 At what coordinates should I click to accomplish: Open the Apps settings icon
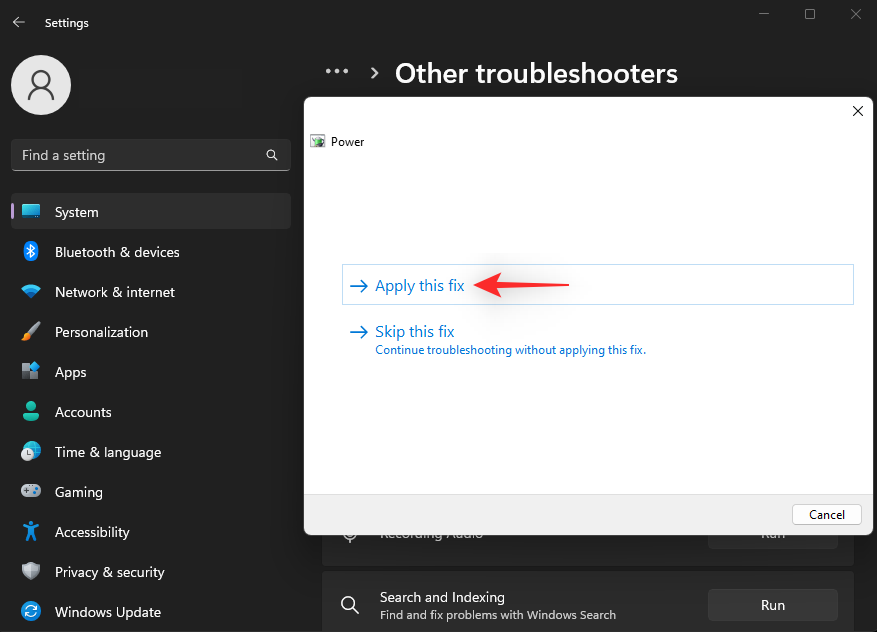tap(31, 372)
